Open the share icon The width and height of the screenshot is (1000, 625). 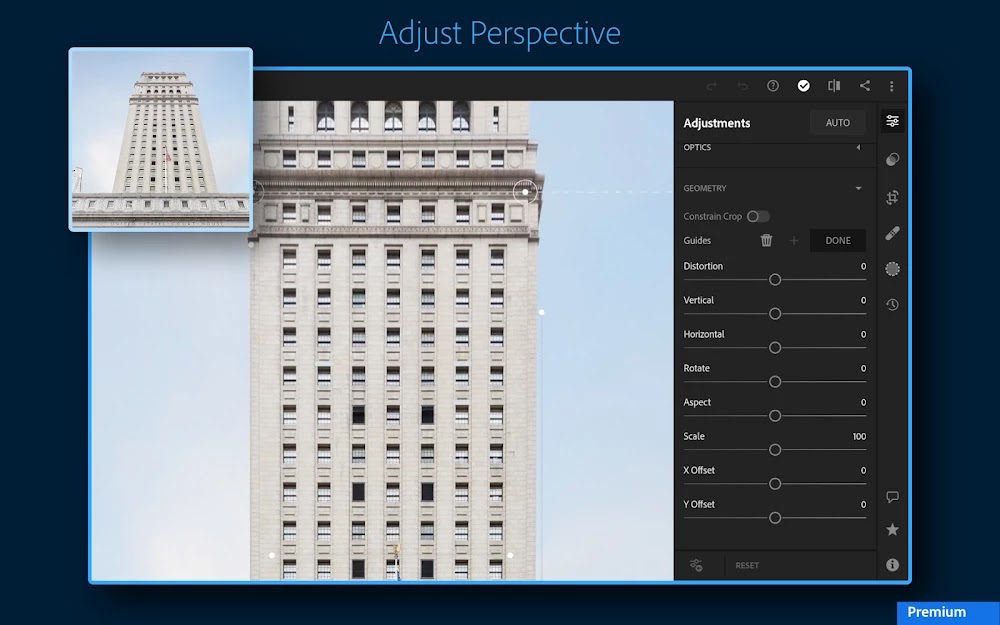(865, 85)
